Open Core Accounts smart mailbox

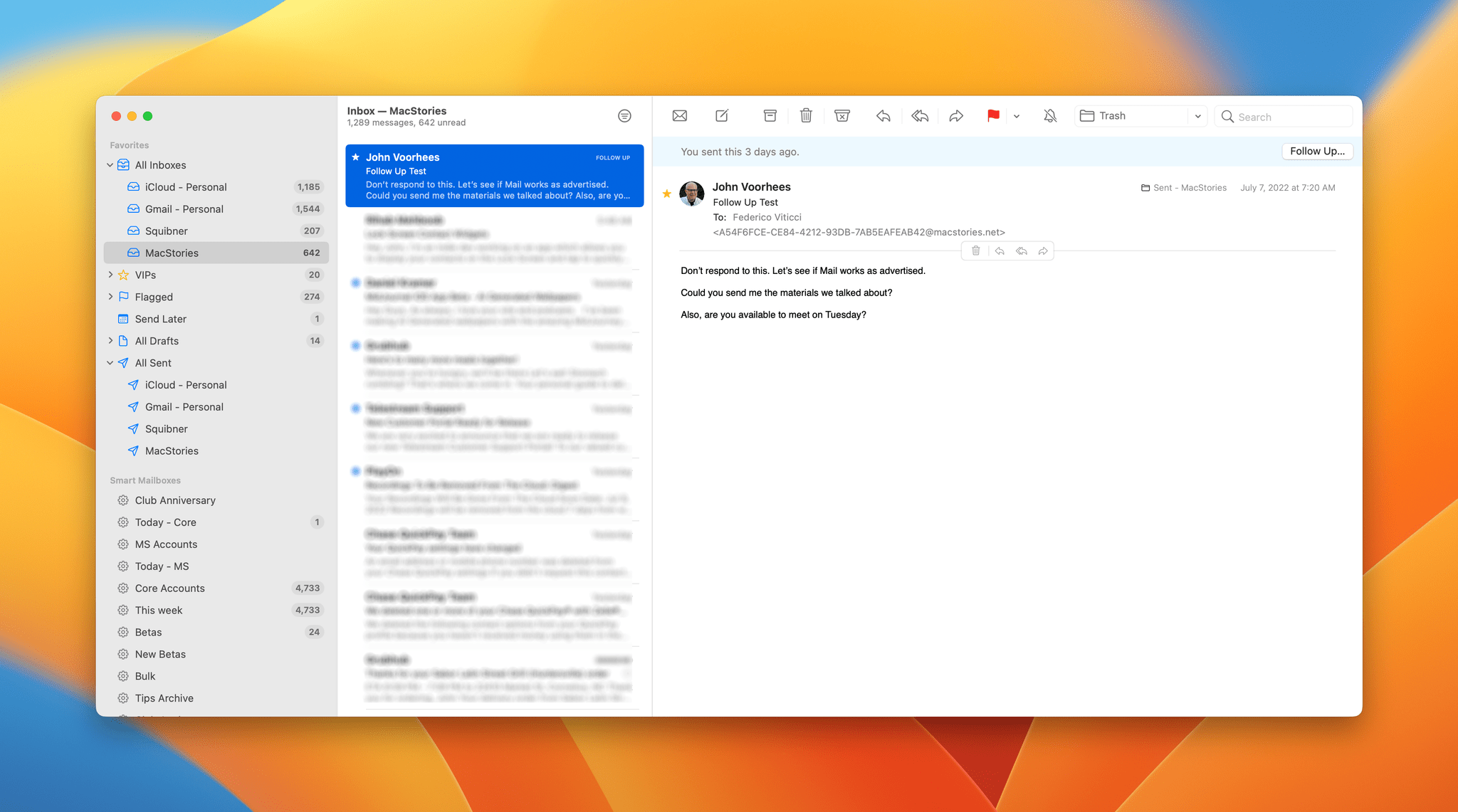[x=216, y=589]
